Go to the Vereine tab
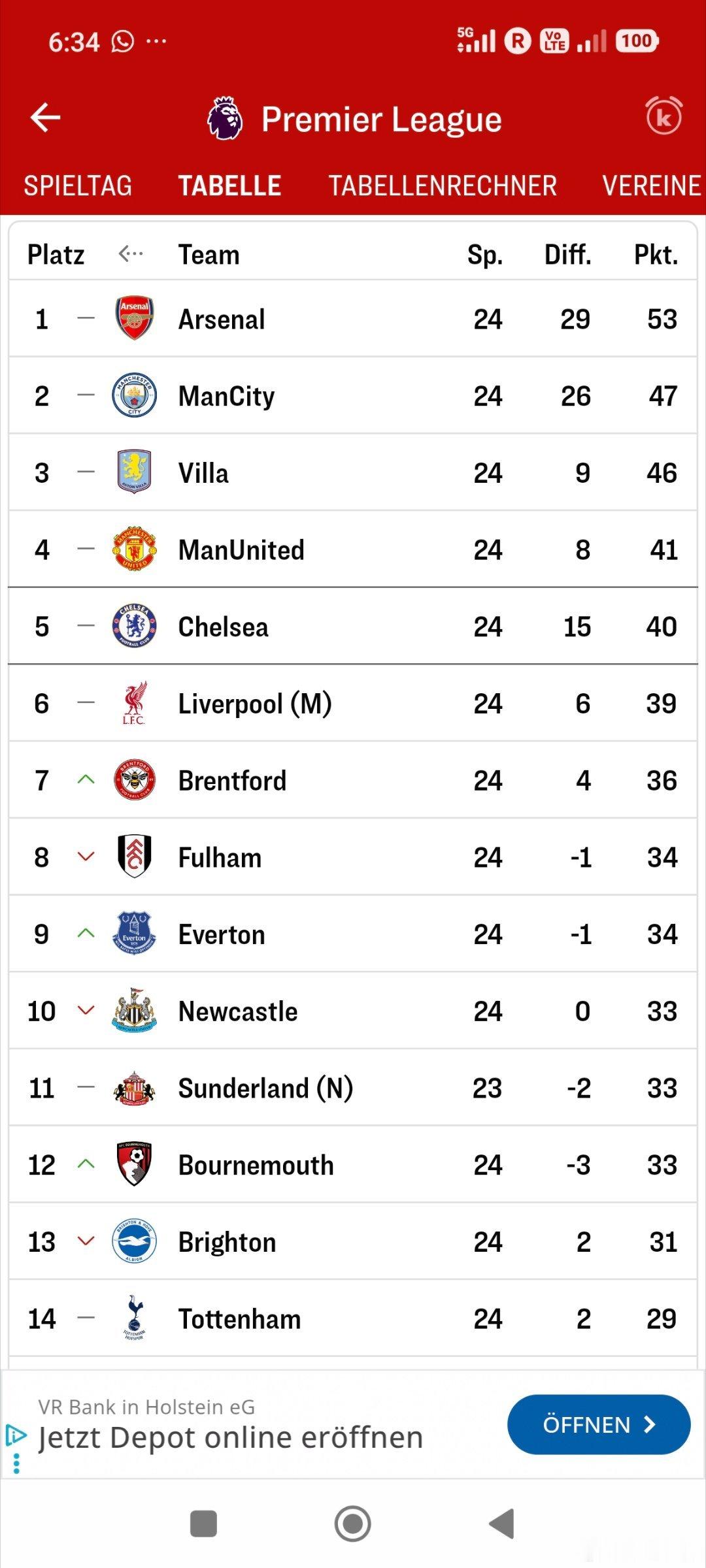This screenshot has width=706, height=1568. tap(651, 186)
